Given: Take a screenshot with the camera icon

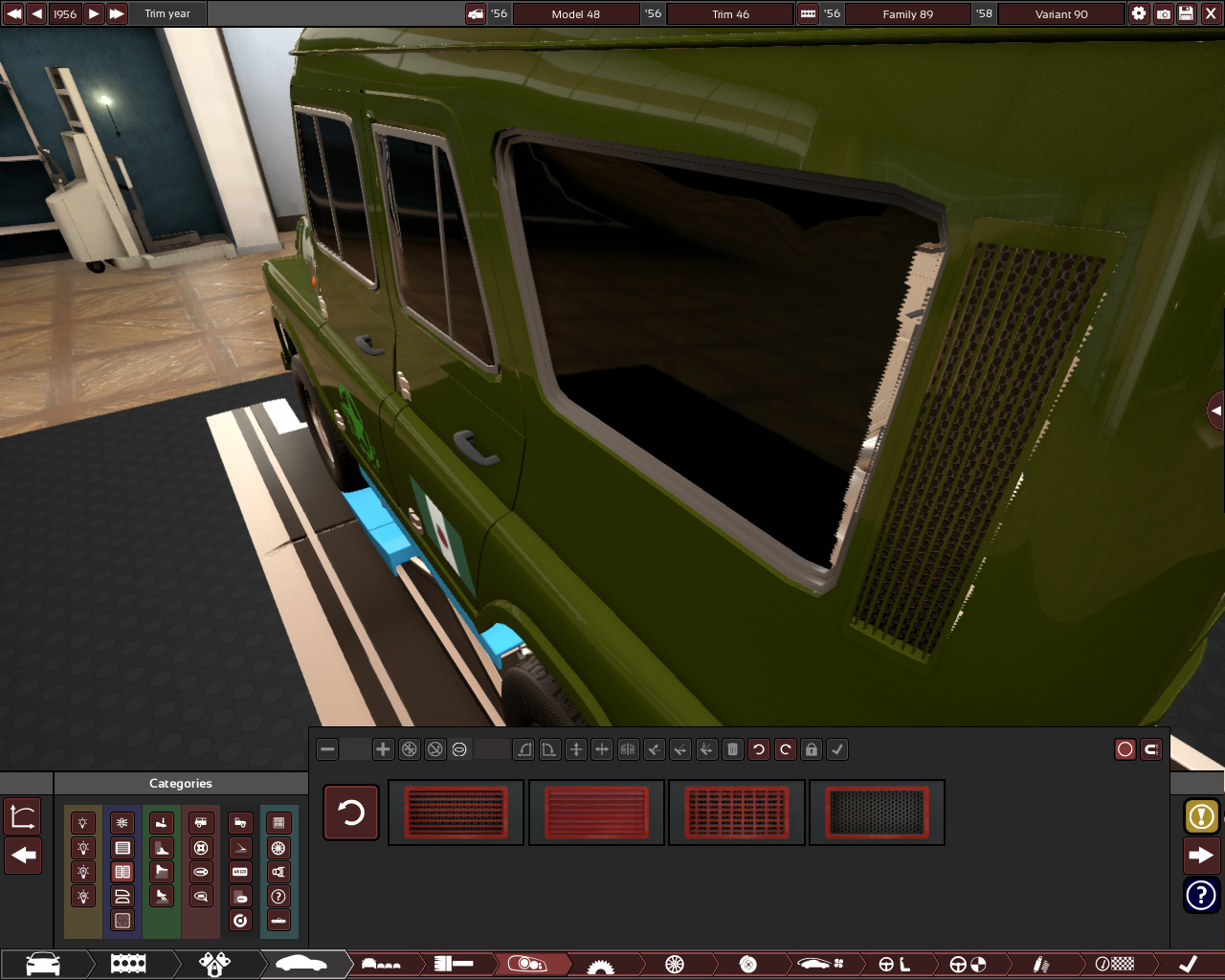Looking at the screenshot, I should pyautogui.click(x=1163, y=13).
